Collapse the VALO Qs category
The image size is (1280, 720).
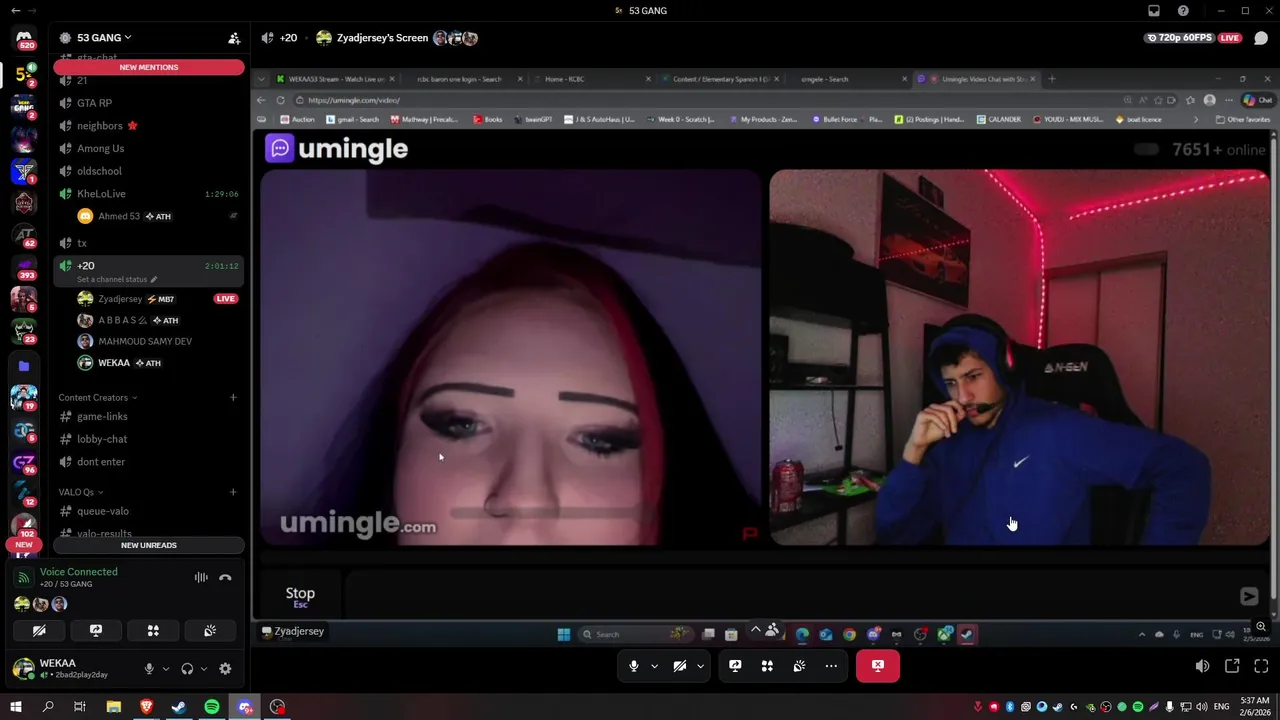80,492
